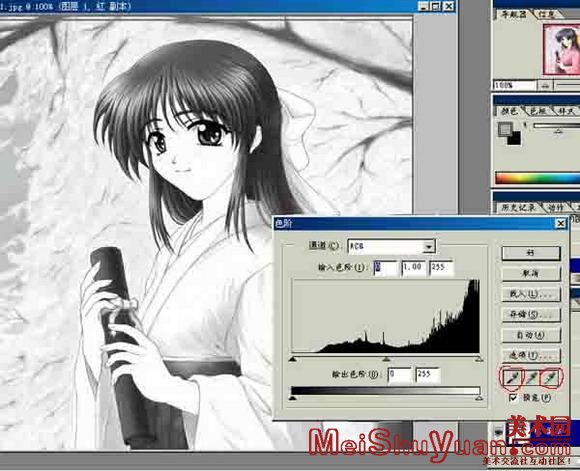Click the Color panel slider handle
This screenshot has width=580, height=471.
(x=559, y=131)
